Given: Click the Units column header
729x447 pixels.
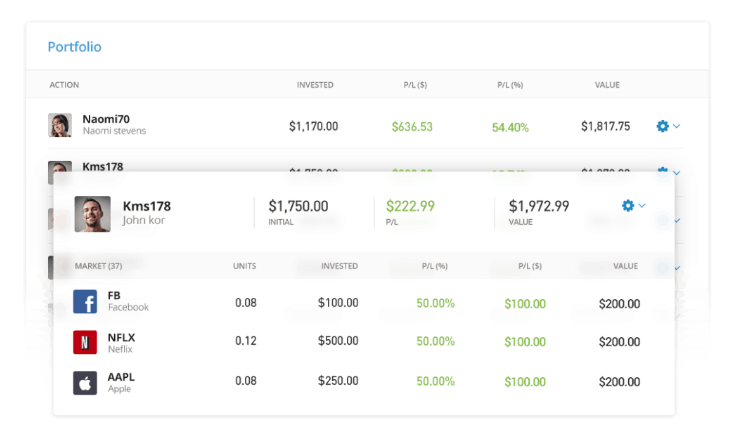Looking at the screenshot, I should (244, 266).
